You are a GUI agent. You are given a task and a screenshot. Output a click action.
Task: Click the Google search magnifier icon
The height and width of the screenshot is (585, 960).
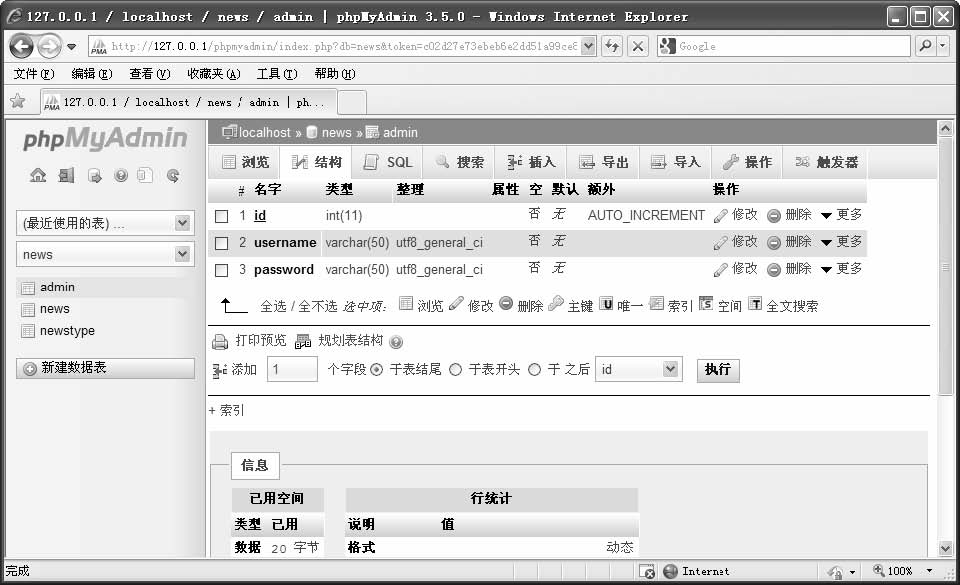coord(926,46)
